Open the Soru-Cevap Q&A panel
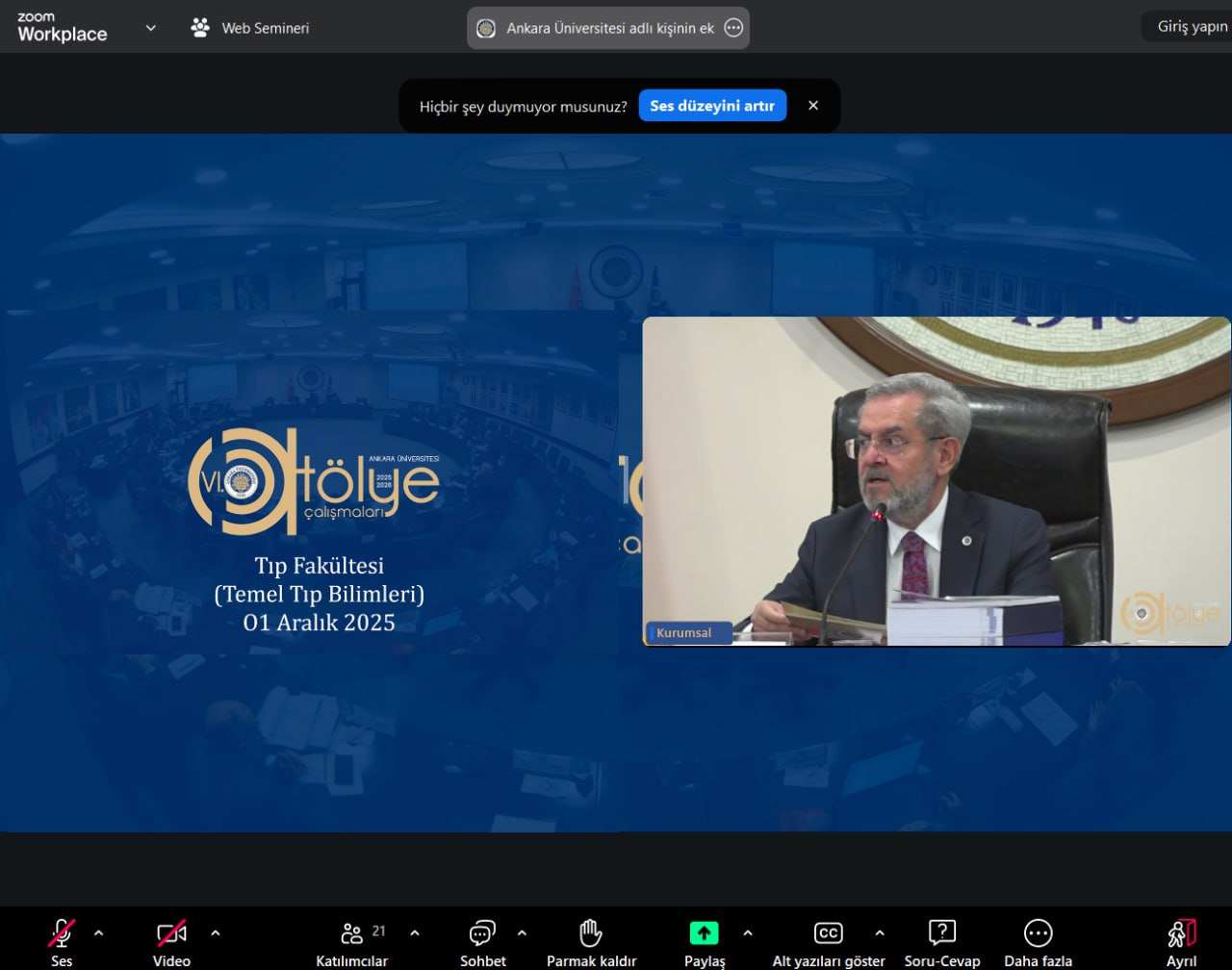 941,933
